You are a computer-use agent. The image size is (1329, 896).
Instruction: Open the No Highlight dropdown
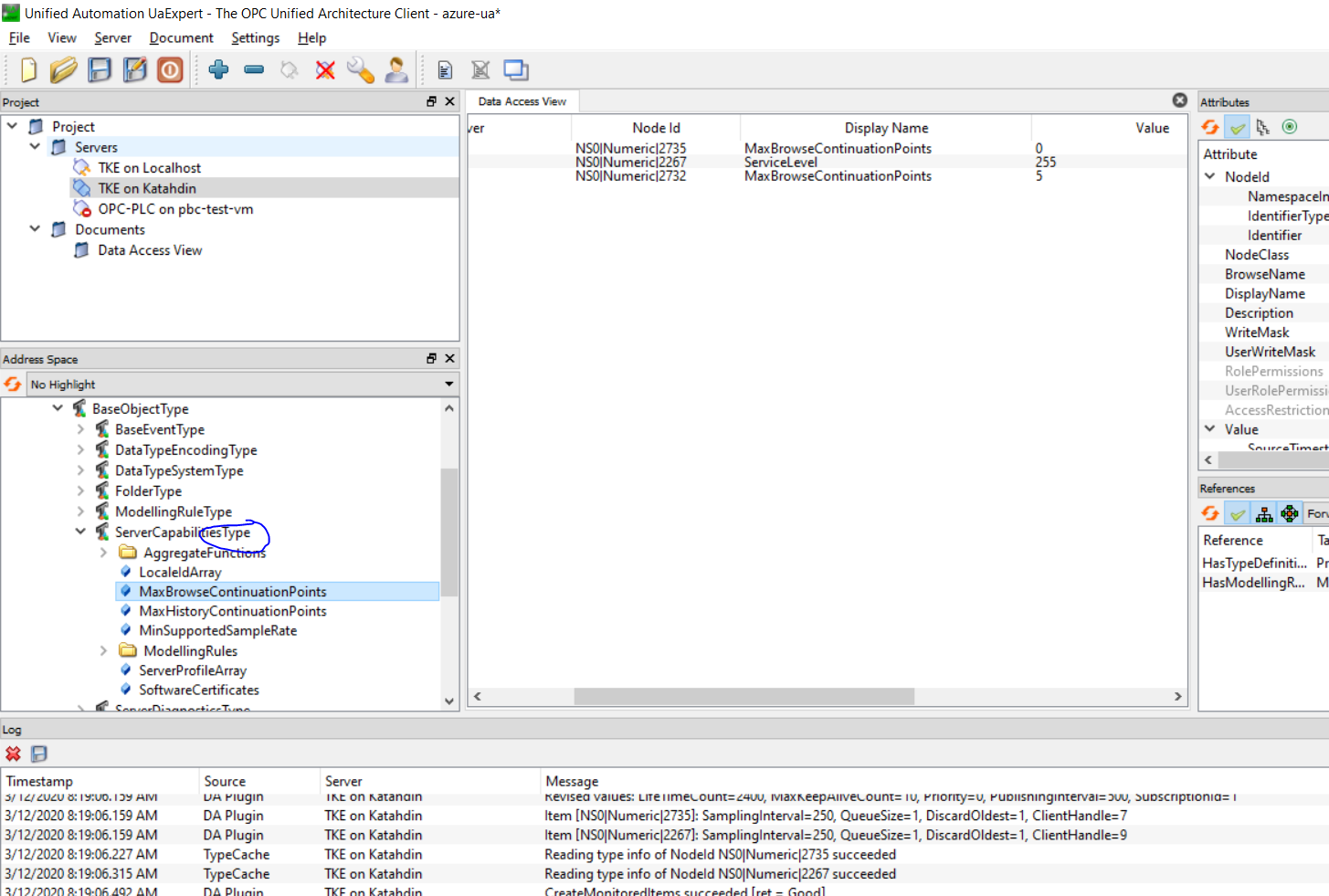(x=448, y=384)
